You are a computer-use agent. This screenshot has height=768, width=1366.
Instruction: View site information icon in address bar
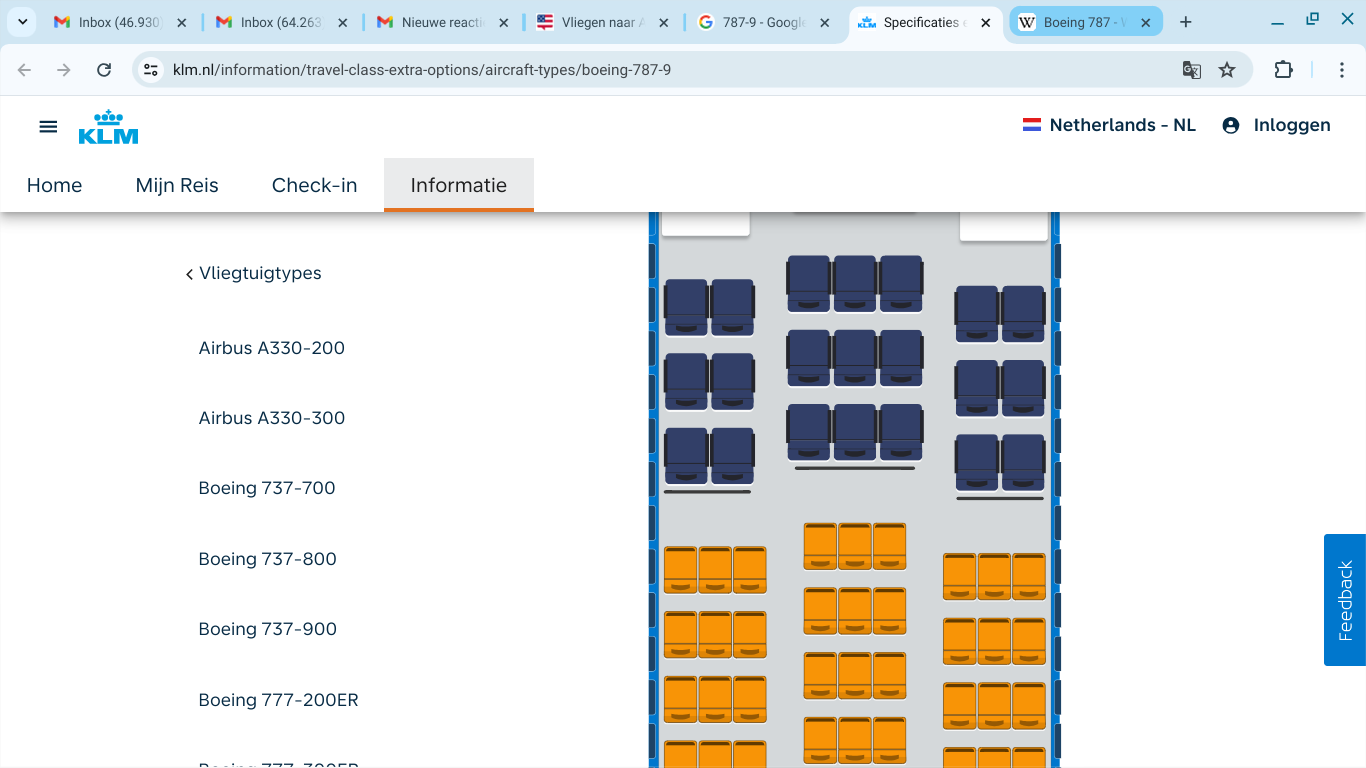pos(151,70)
